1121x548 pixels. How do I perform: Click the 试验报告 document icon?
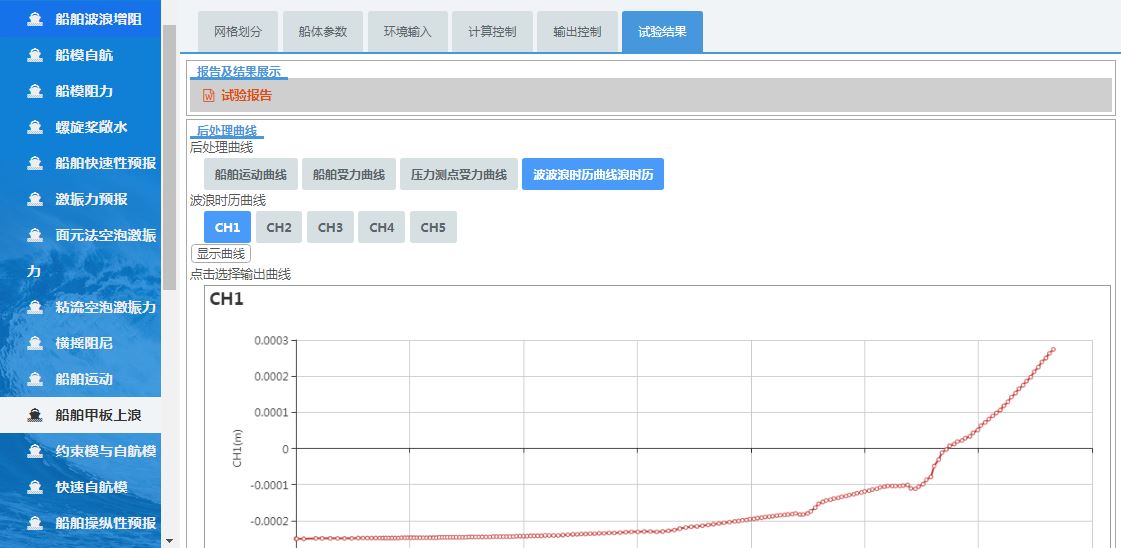pyautogui.click(x=209, y=96)
